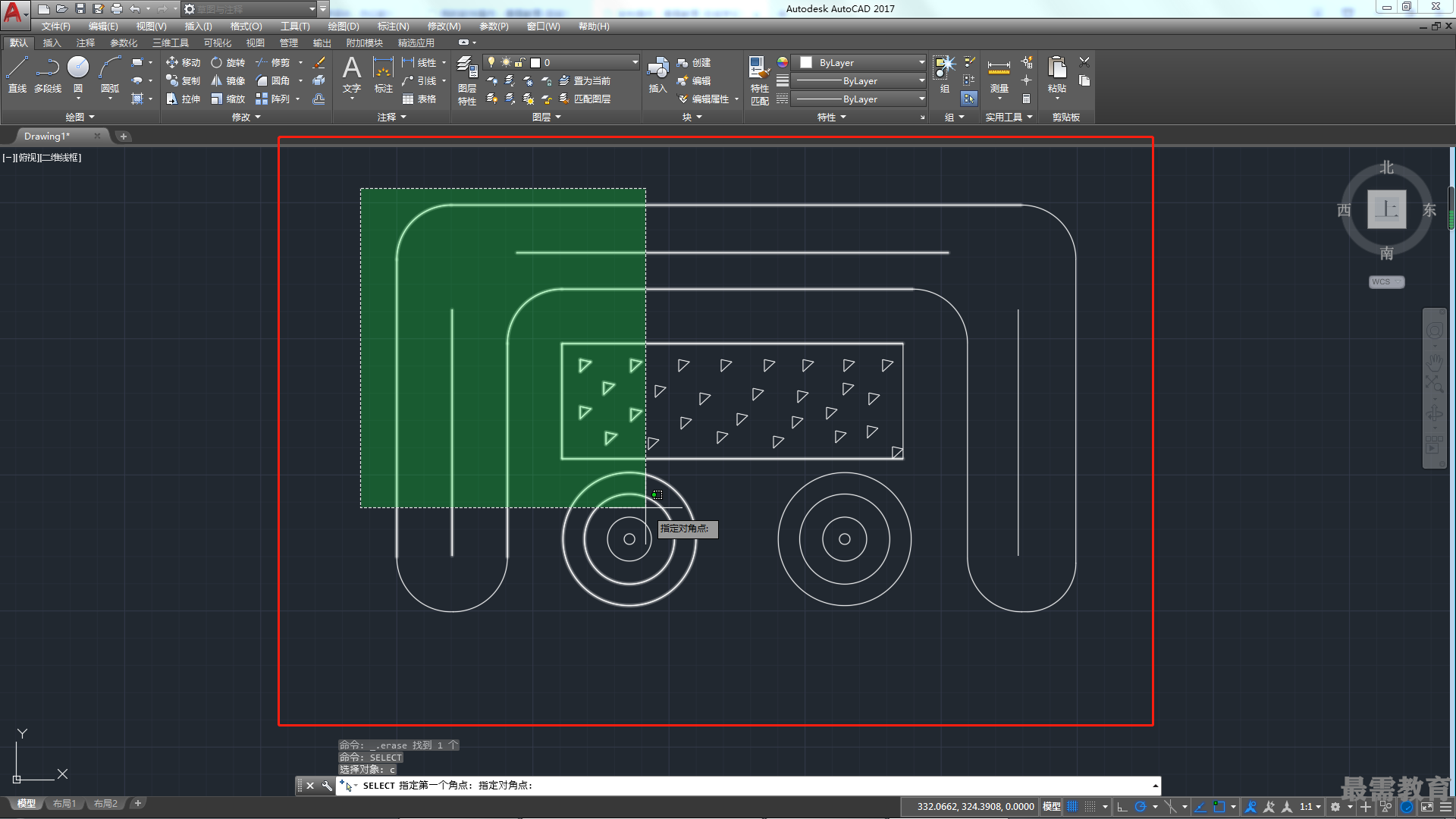
Task: Select the Arc (圆弧) tool
Action: (x=110, y=74)
